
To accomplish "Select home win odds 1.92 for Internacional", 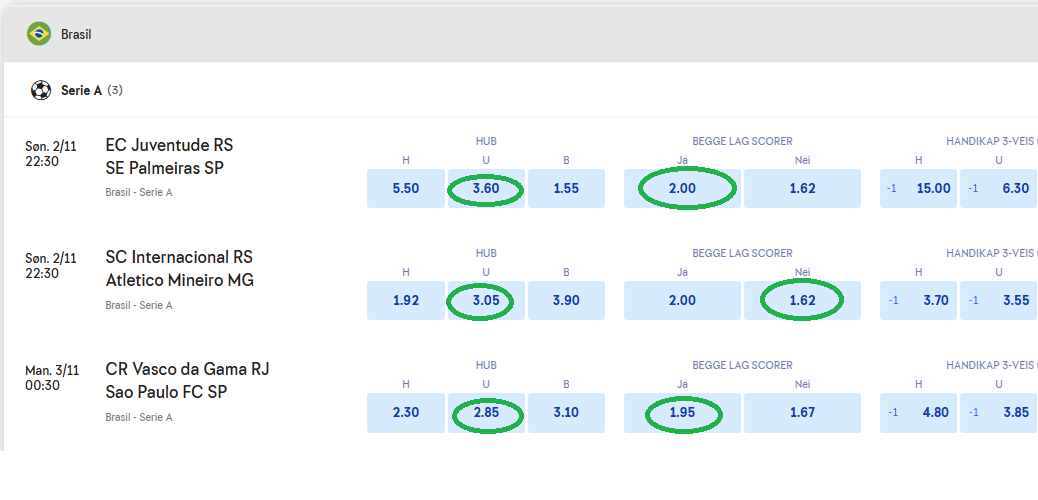I will (406, 300).
